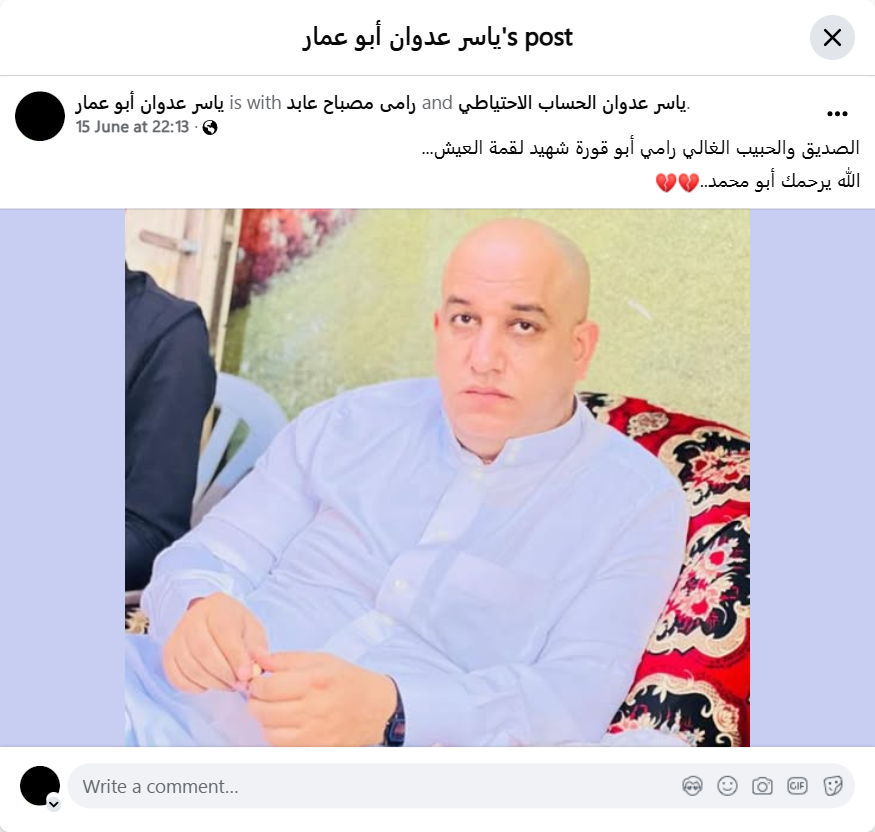Click the commenter avatar beside the comment box
875x832 pixels.
tap(40, 785)
